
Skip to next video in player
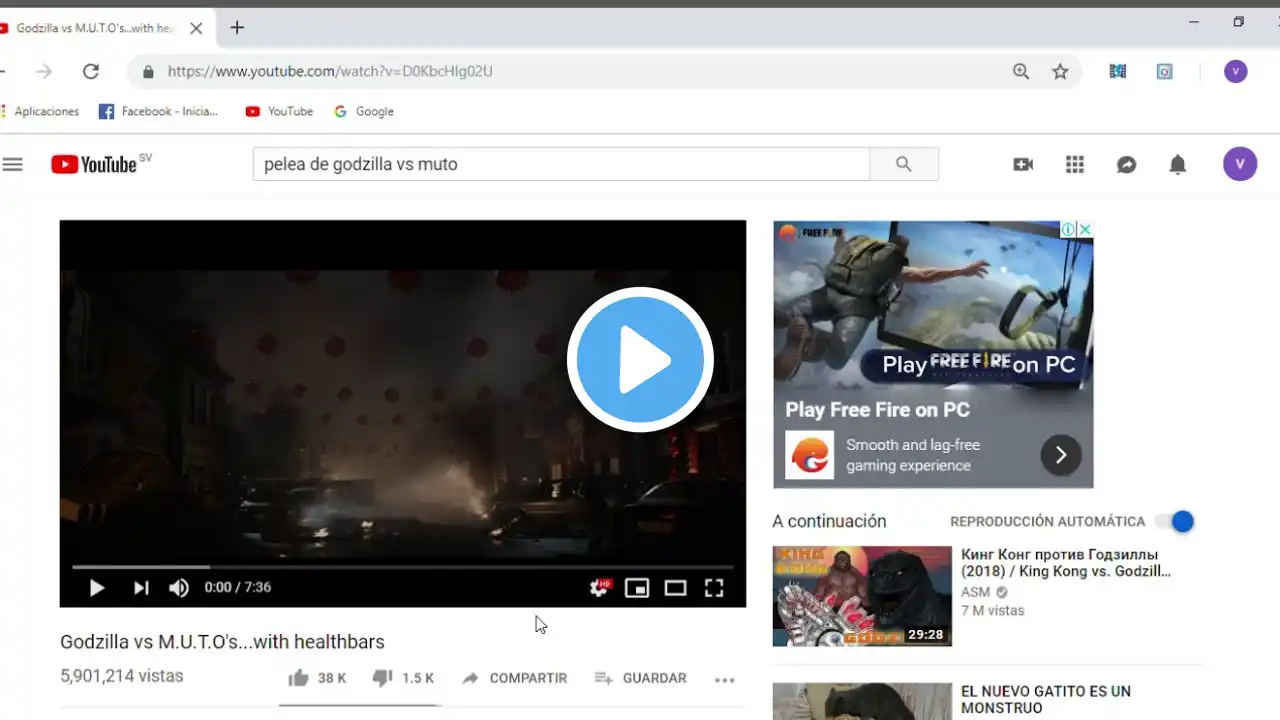[141, 588]
